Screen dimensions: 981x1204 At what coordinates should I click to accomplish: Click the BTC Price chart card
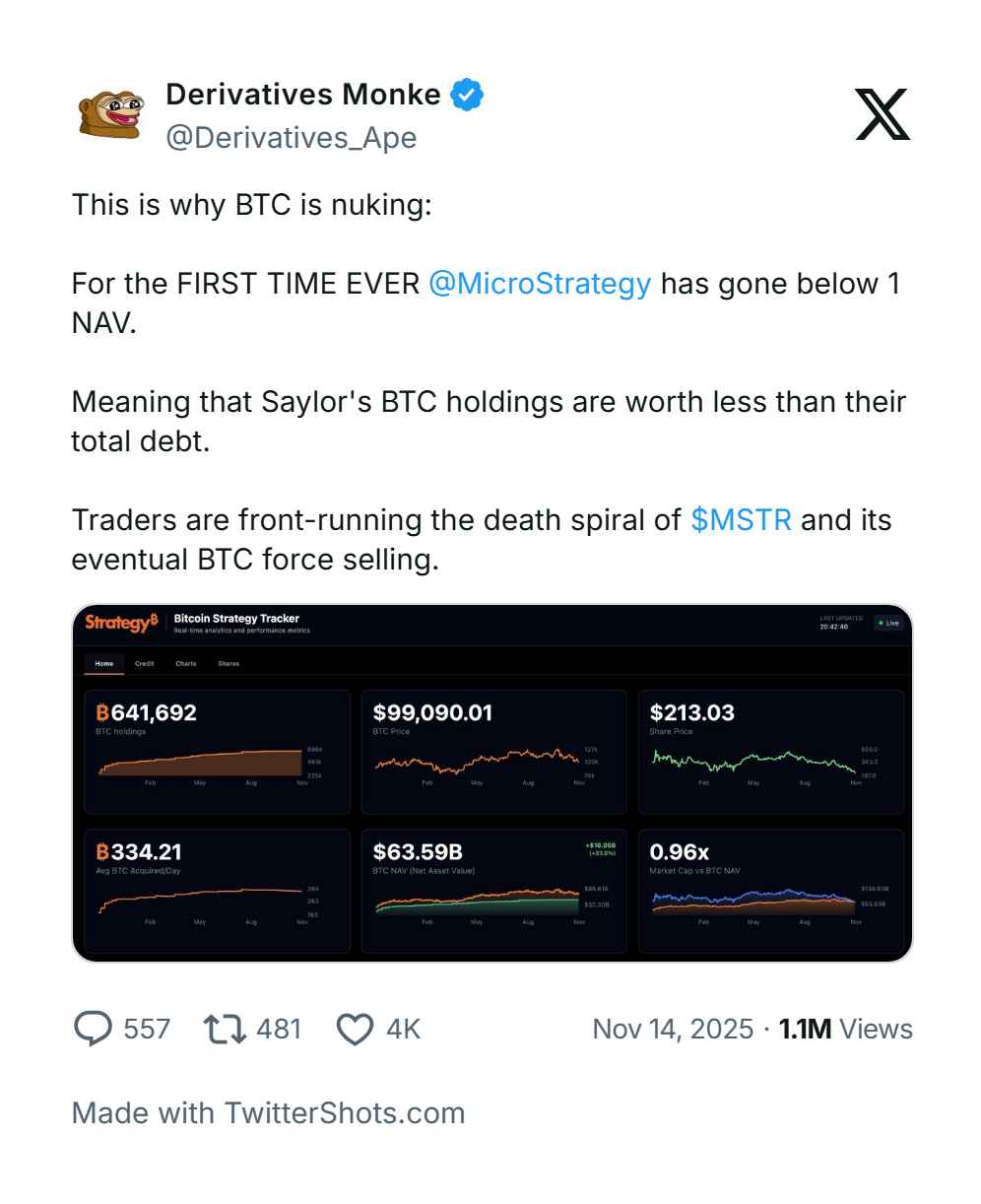[x=493, y=751]
